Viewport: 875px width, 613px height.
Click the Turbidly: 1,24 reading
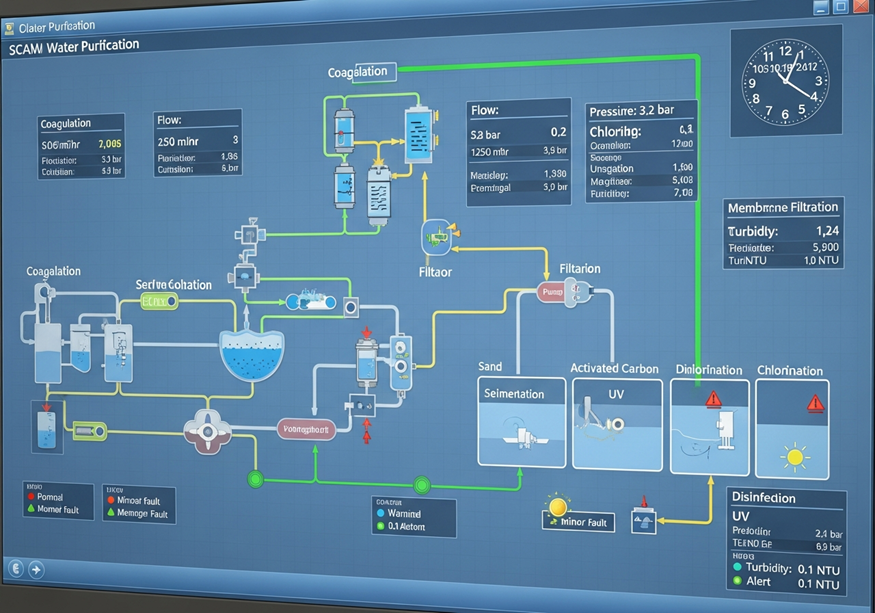(x=783, y=231)
